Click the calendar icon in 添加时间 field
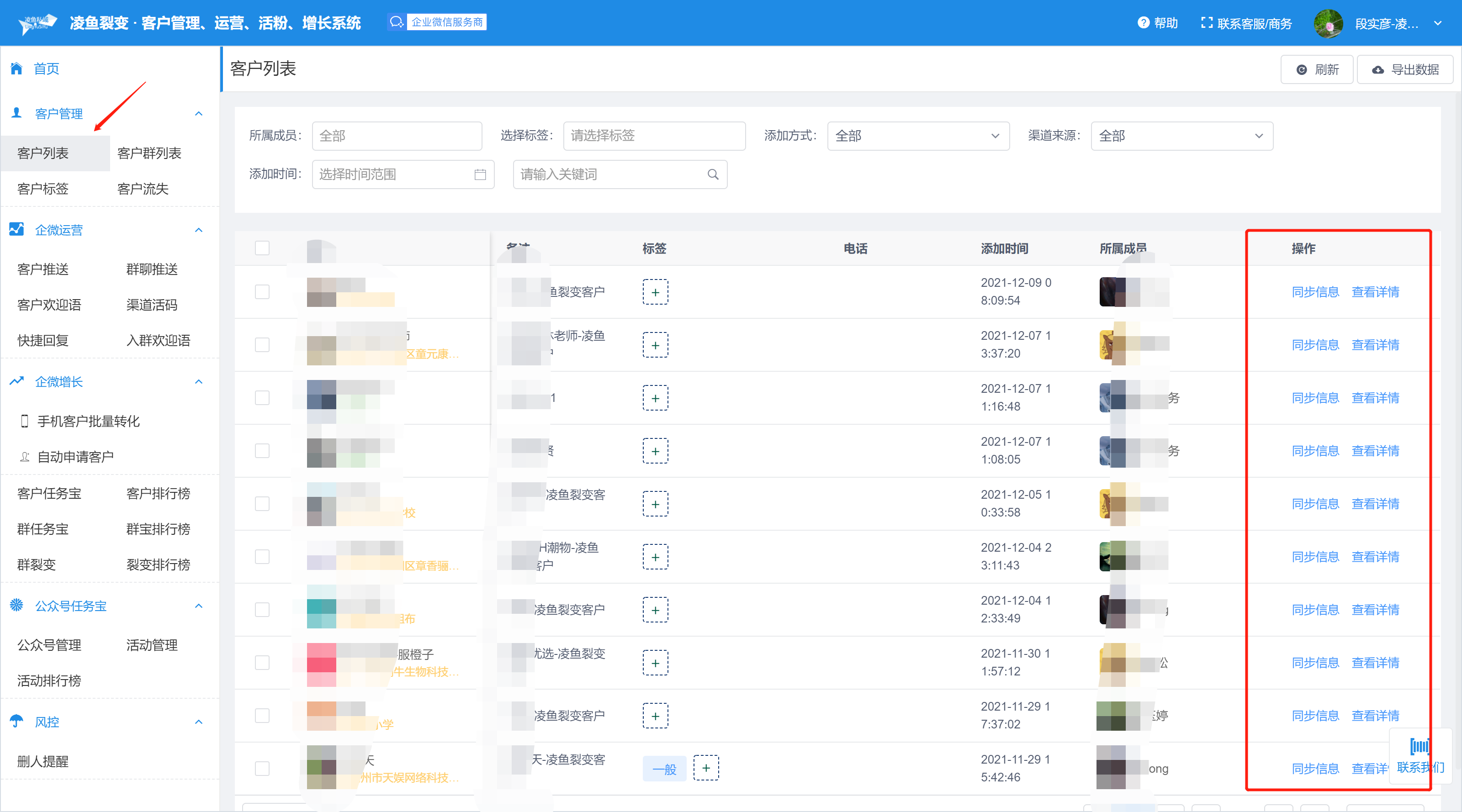The height and width of the screenshot is (812, 1462). (x=480, y=175)
